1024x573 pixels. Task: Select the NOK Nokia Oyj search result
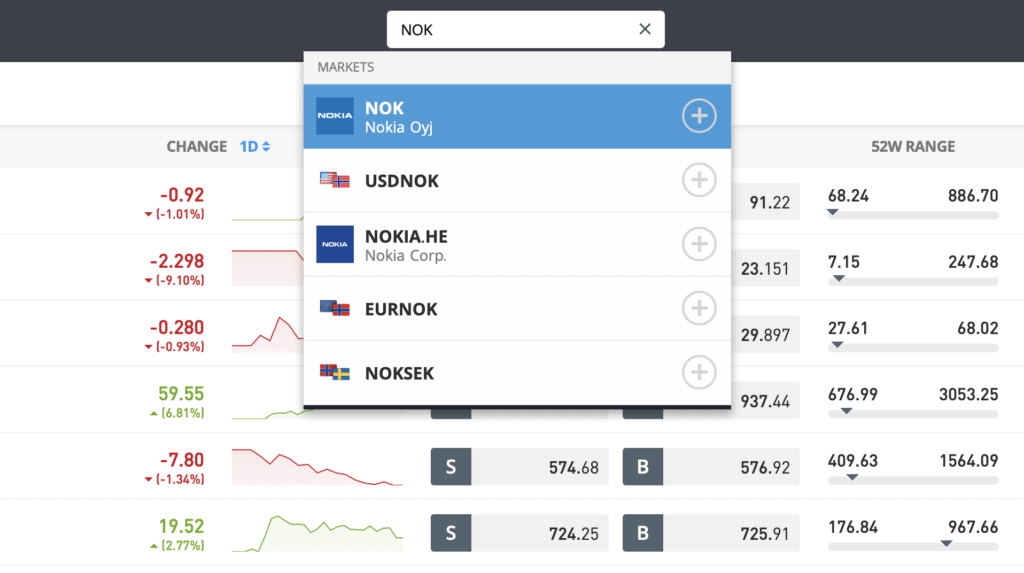pos(517,116)
